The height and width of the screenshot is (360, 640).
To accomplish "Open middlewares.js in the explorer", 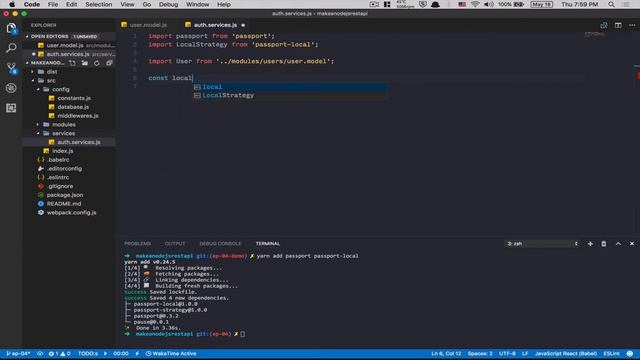I will point(77,116).
